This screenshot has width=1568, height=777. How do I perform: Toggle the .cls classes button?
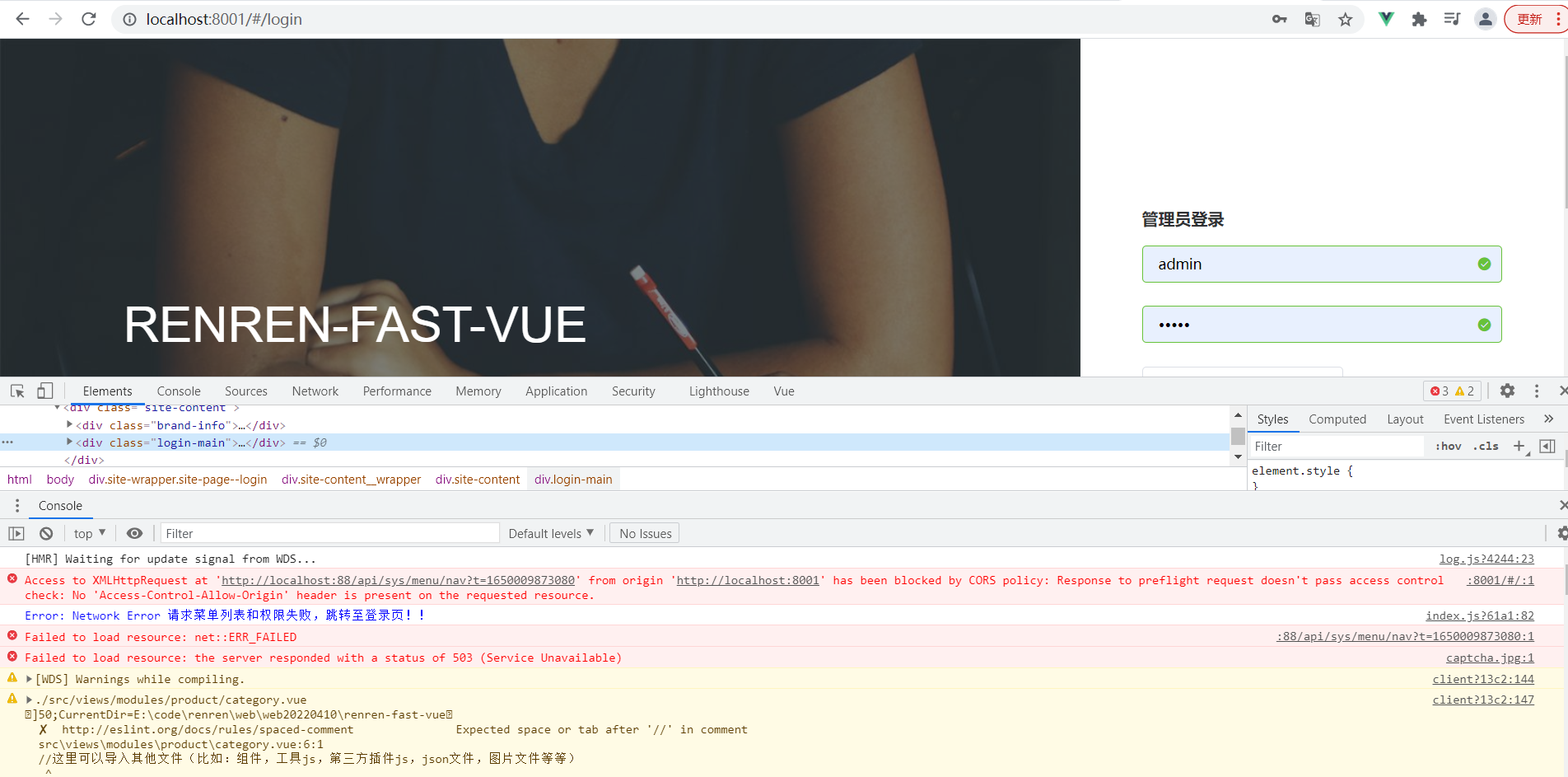(1486, 446)
